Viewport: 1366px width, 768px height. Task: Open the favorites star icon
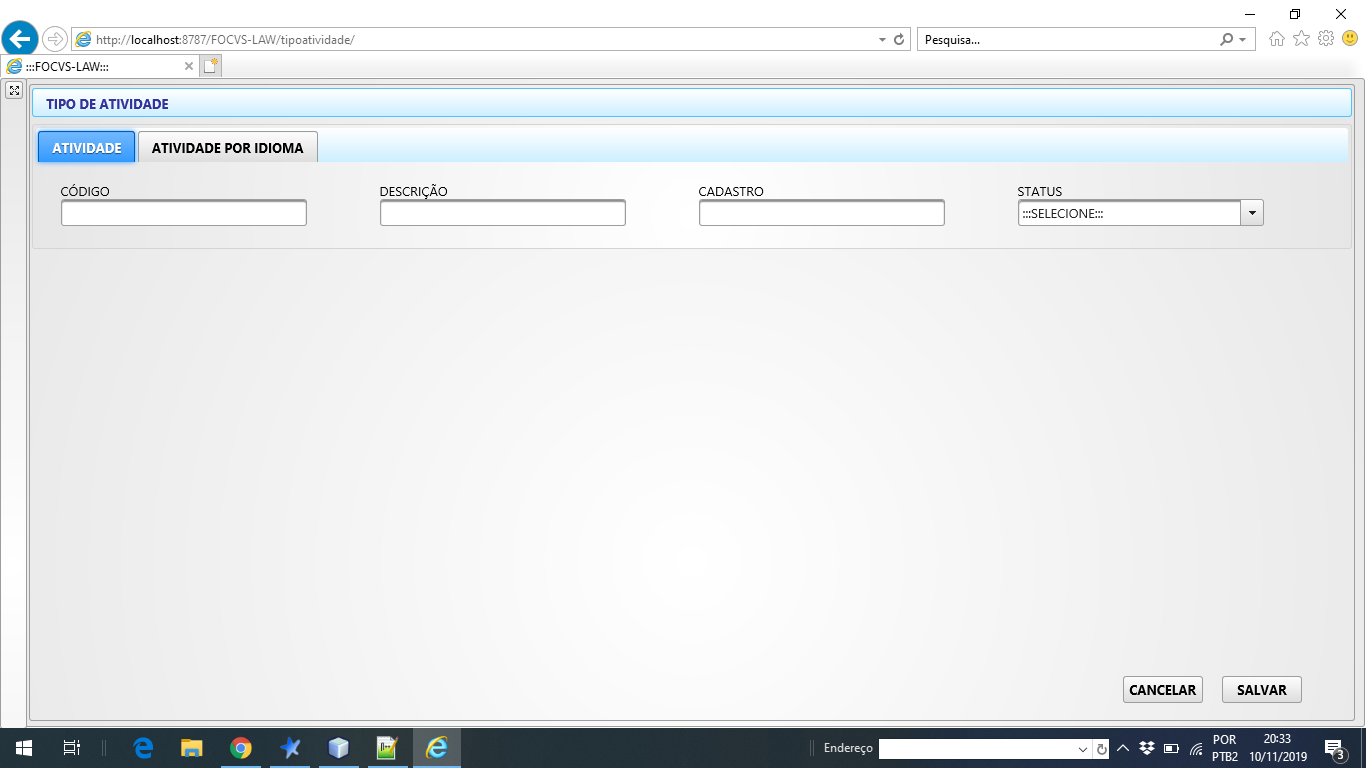[1301, 39]
